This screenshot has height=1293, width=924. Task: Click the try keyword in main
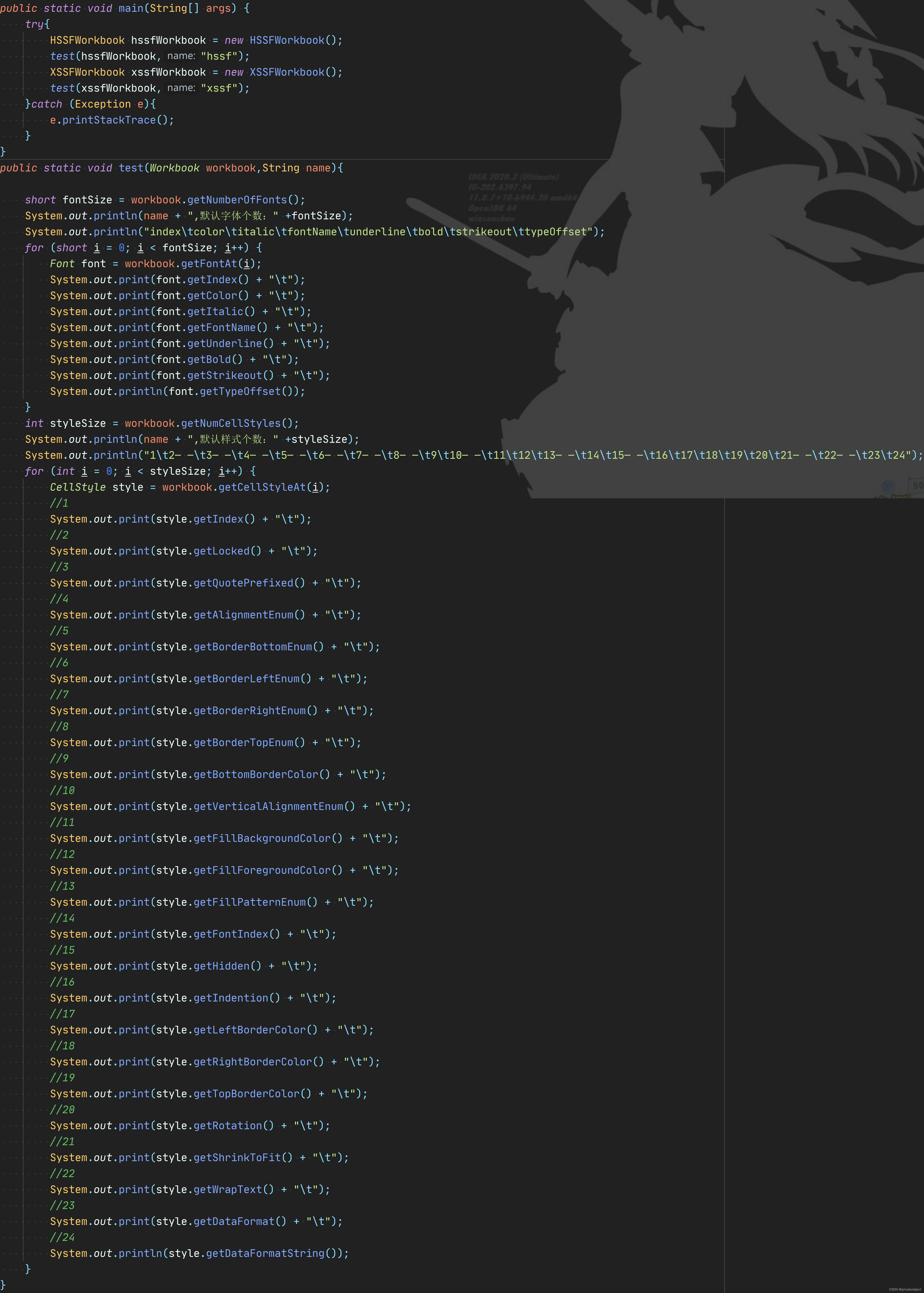(34, 24)
